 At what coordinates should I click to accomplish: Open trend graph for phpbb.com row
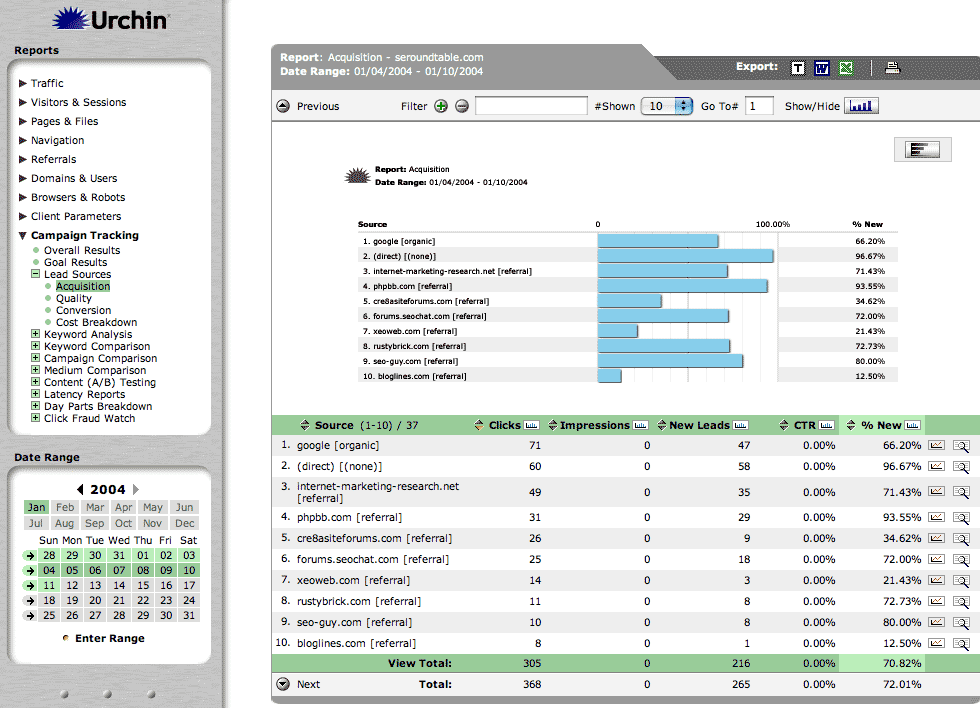coord(936,517)
